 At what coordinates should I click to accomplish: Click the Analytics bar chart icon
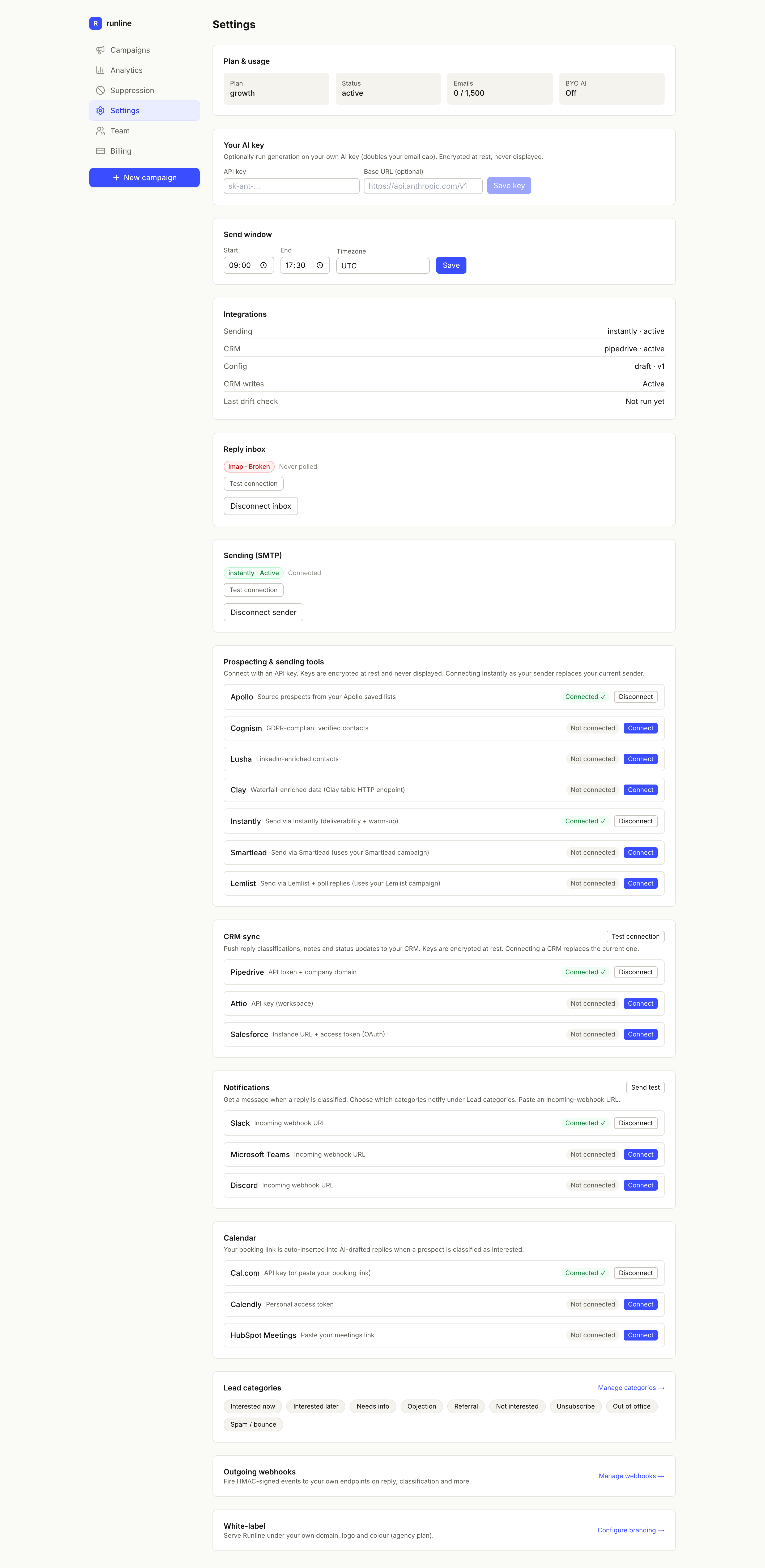pos(100,70)
